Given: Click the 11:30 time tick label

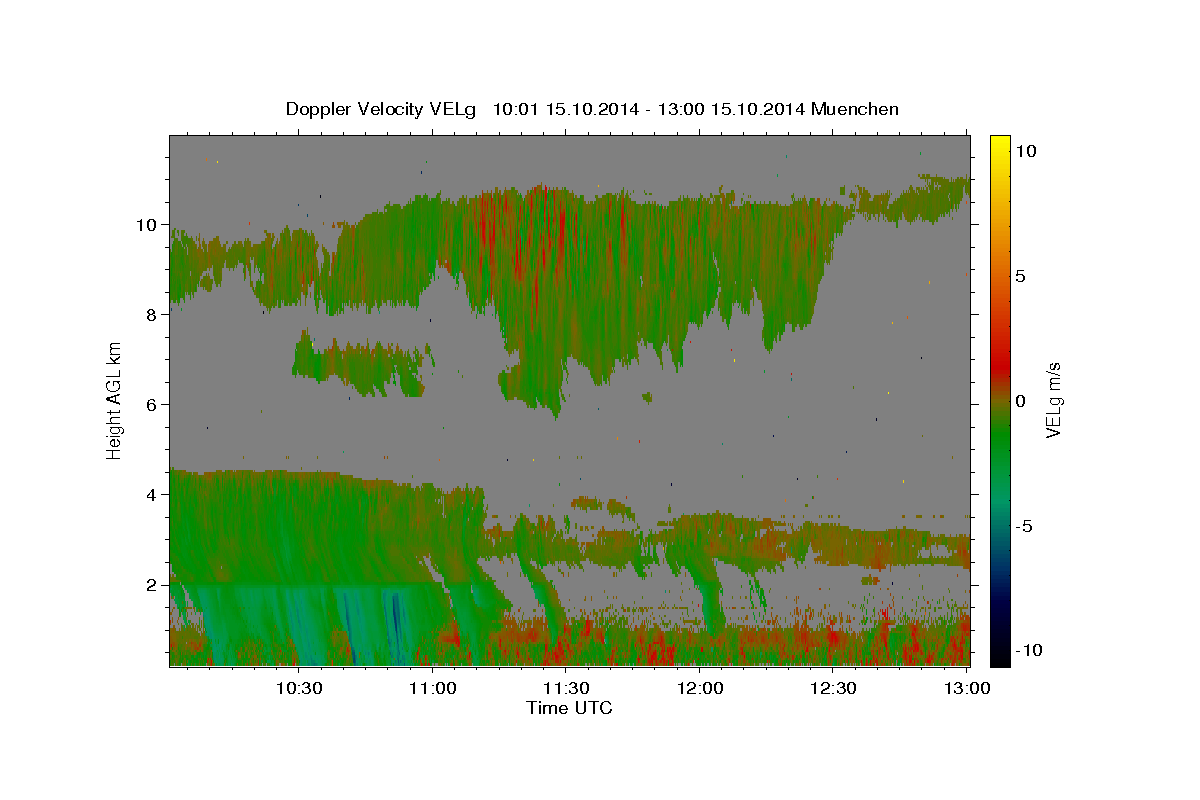Looking at the screenshot, I should click(565, 688).
